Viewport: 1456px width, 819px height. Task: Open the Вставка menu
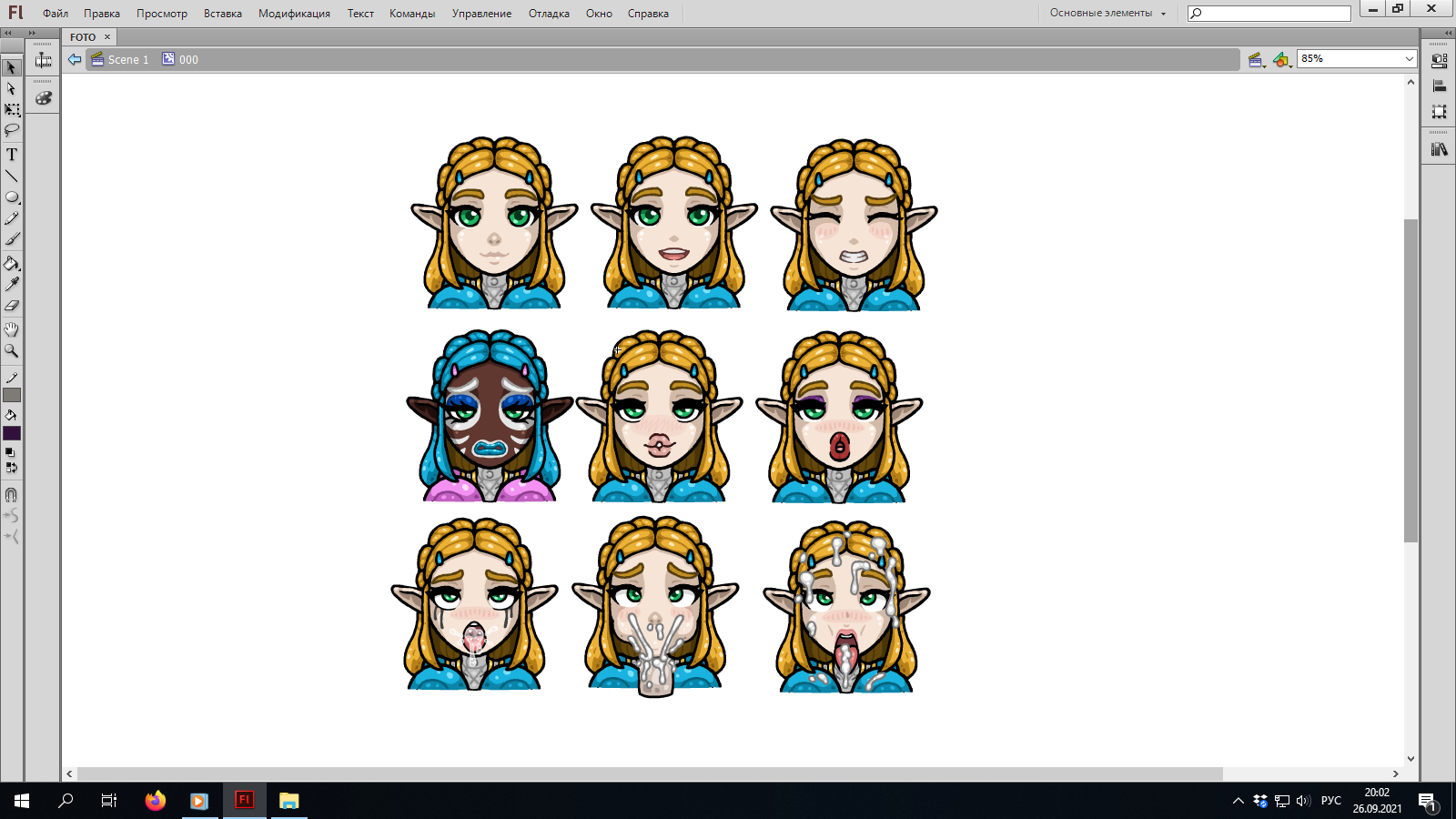pyautogui.click(x=223, y=14)
